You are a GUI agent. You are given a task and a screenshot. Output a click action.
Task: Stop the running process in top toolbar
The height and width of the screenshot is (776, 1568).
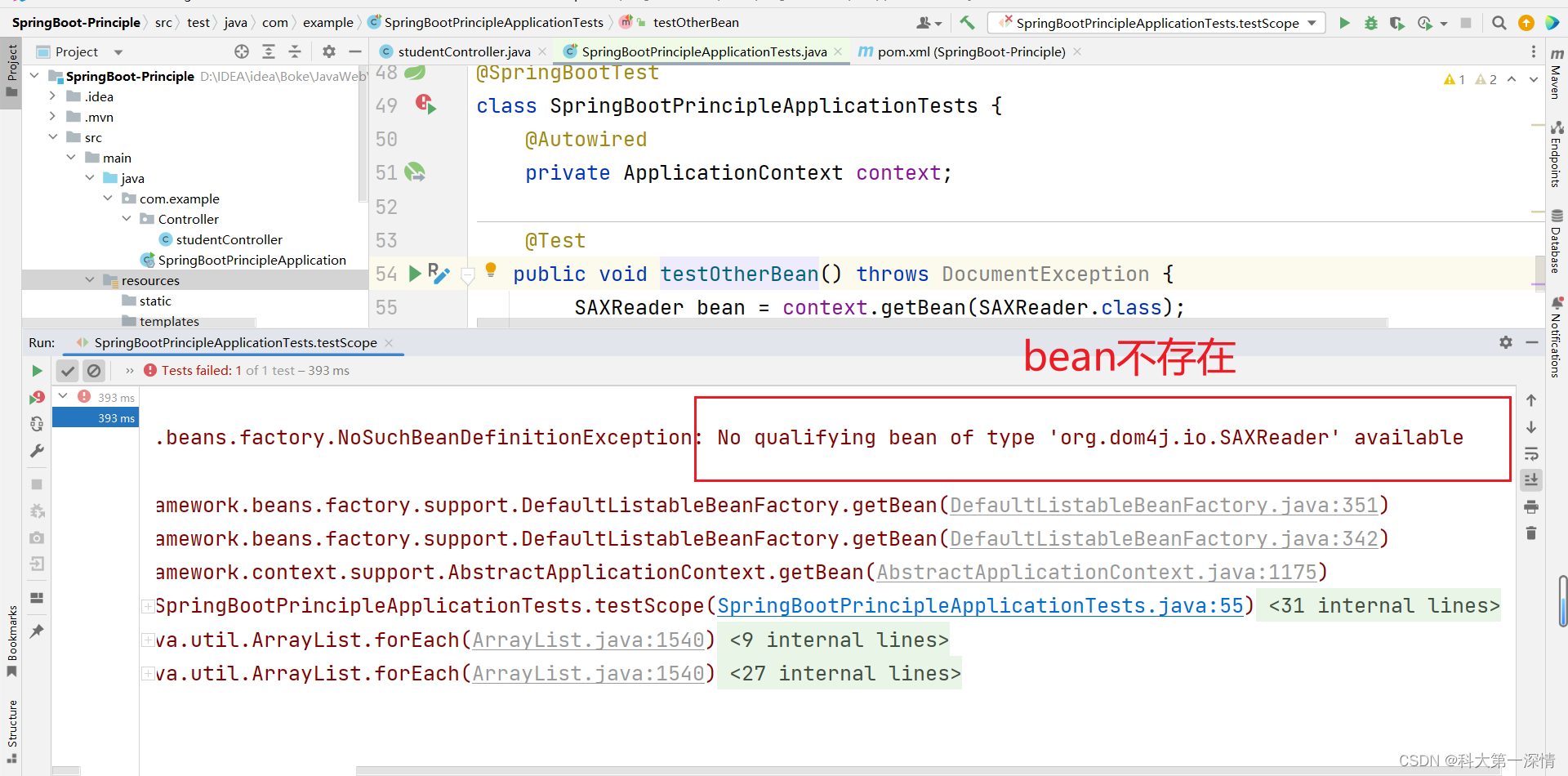click(x=1466, y=23)
